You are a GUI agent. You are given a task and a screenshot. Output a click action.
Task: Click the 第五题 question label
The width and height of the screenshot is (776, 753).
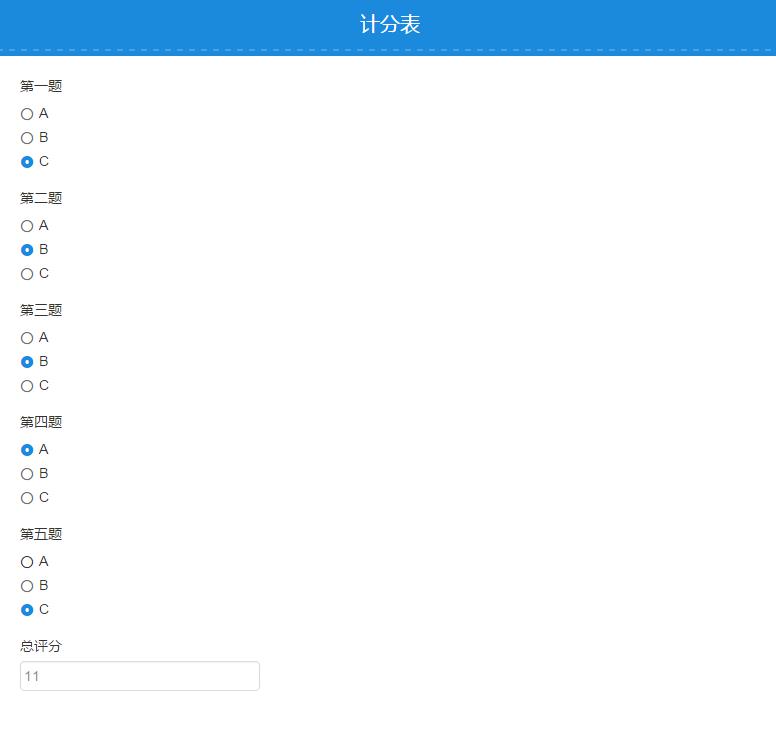click(41, 534)
